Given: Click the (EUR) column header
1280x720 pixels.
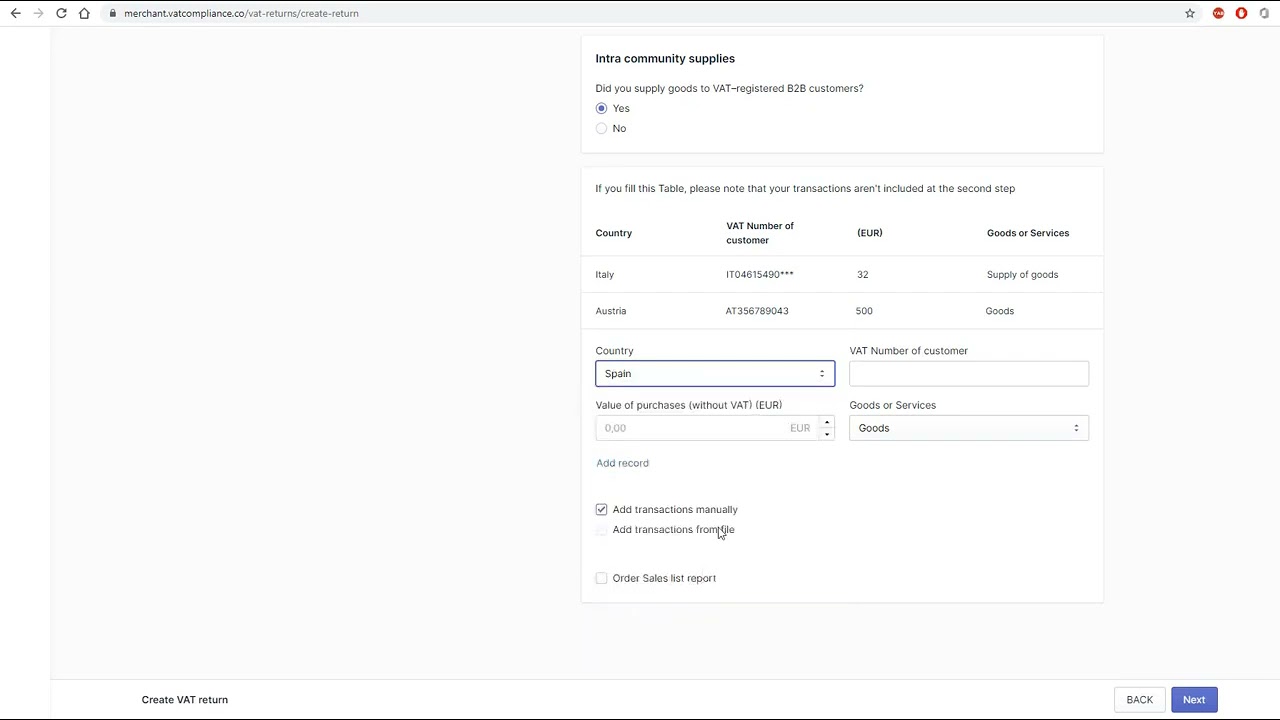Looking at the screenshot, I should pos(870,233).
